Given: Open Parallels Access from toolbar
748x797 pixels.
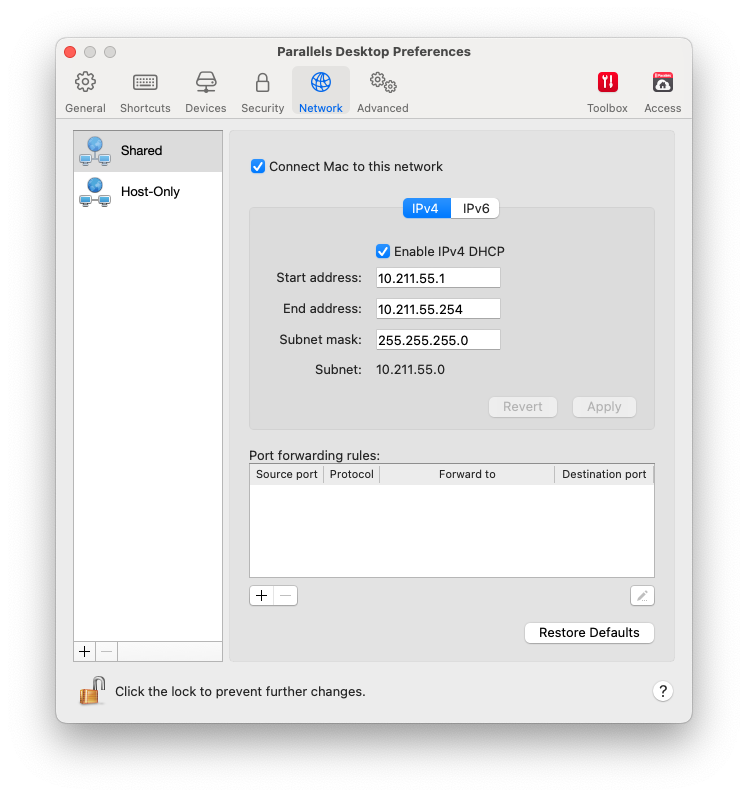Looking at the screenshot, I should tap(662, 91).
